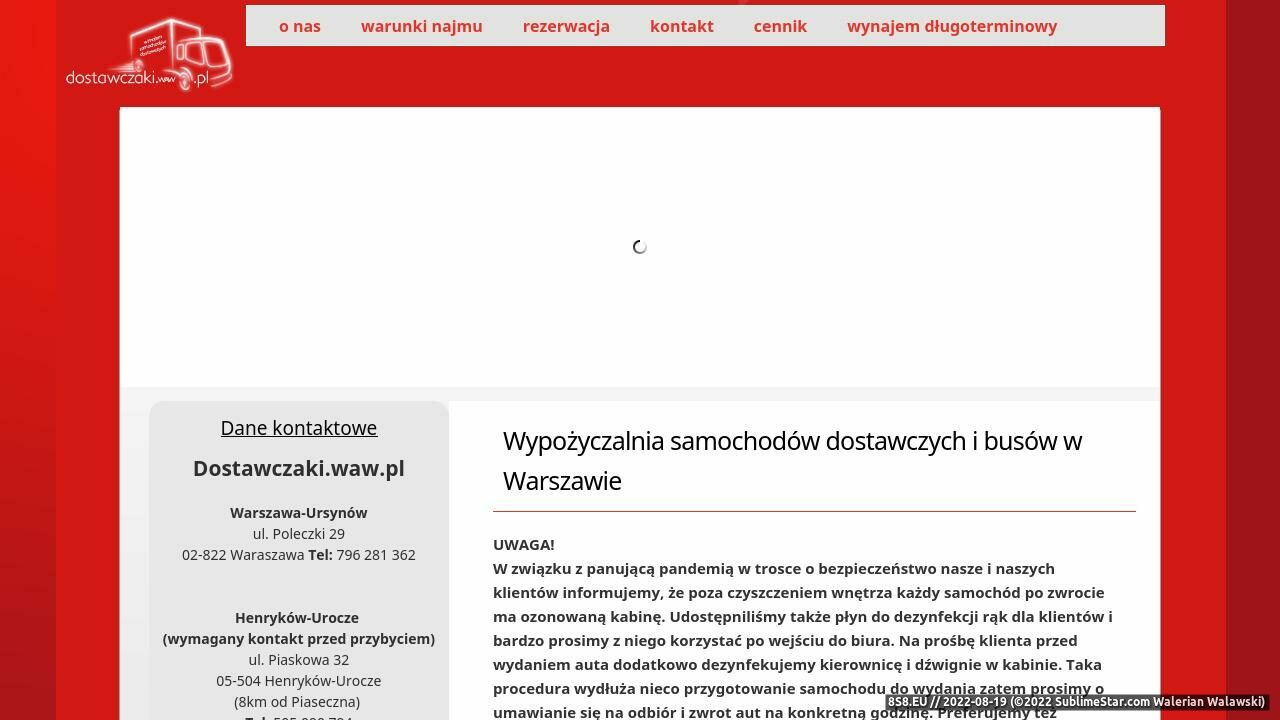Open 'wynajem długoterminowy' menu item
The image size is (1280, 720).
point(952,26)
